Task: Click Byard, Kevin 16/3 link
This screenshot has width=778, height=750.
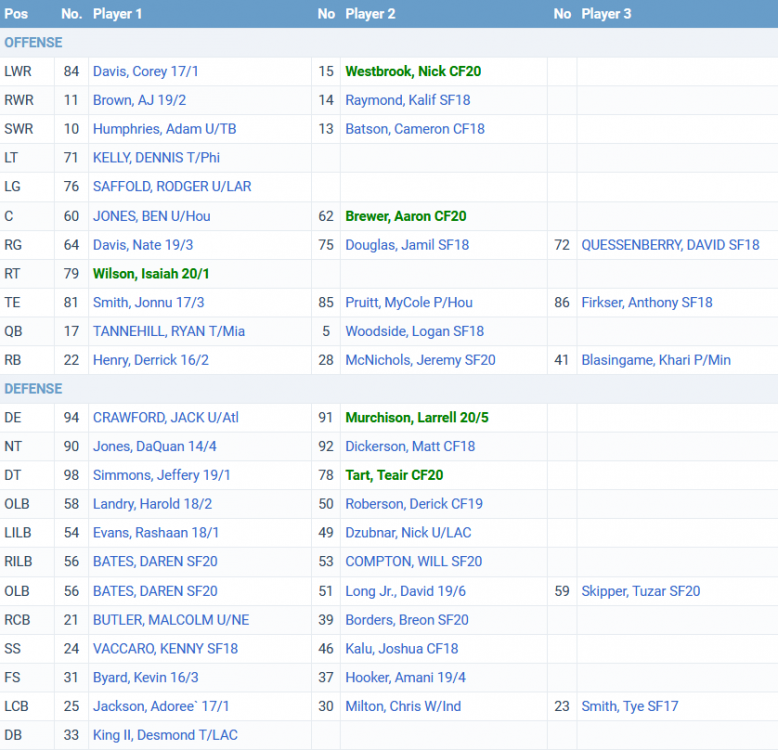Action: point(145,678)
